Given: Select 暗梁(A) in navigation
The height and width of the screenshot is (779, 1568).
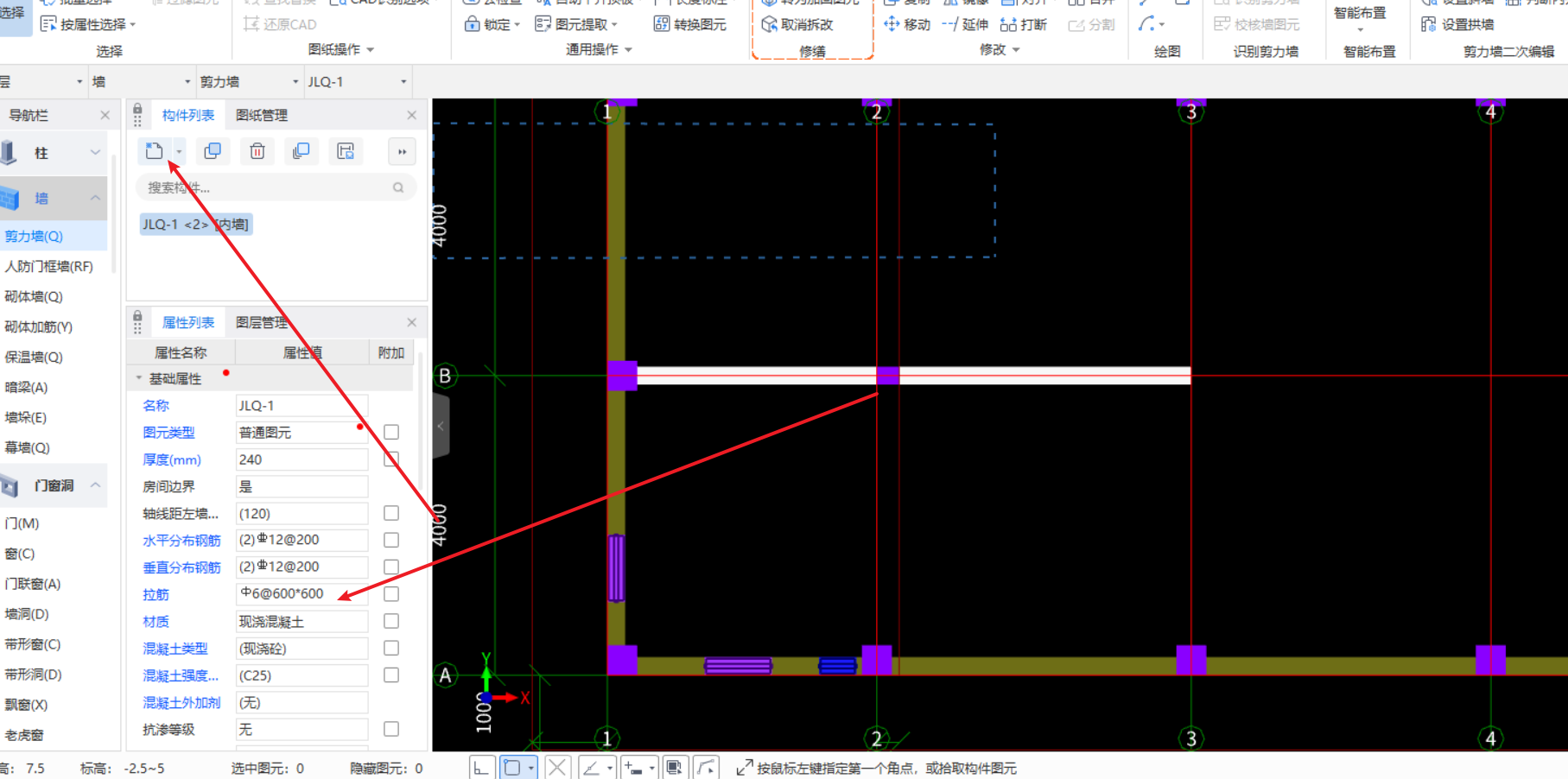Looking at the screenshot, I should pos(27,387).
